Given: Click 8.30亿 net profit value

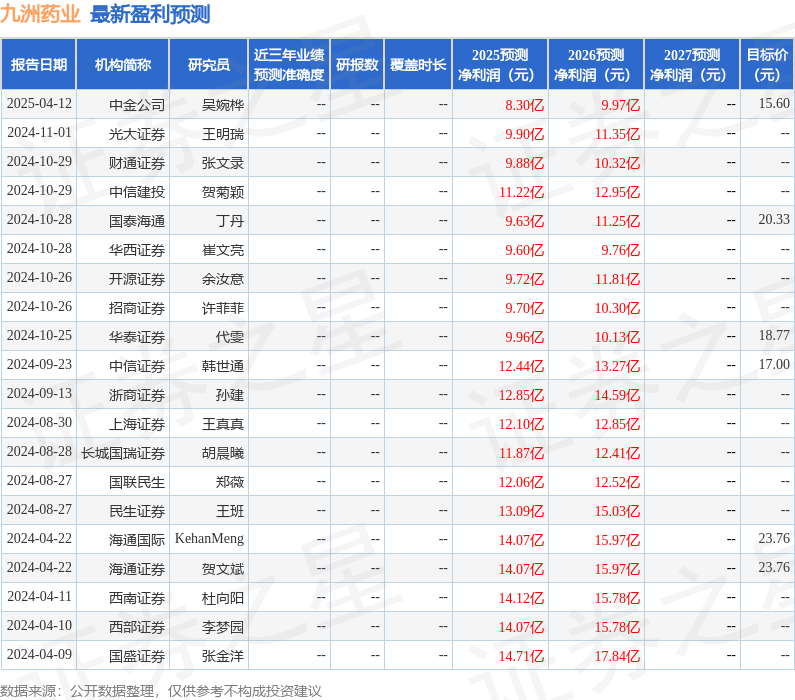Looking at the screenshot, I should (524, 105).
